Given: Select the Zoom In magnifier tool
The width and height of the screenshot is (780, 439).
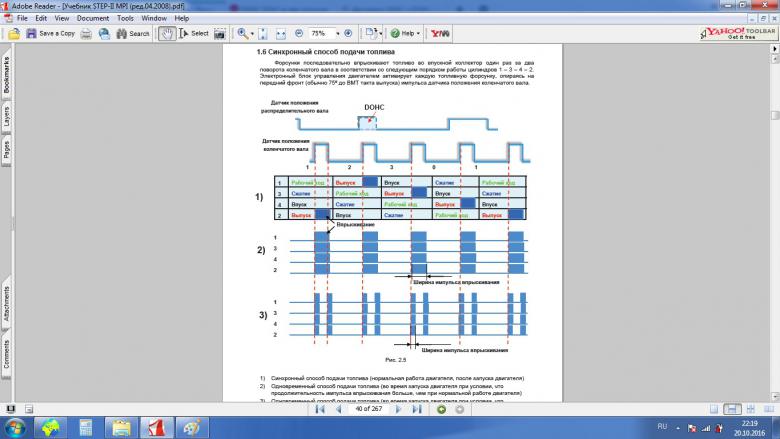Looking at the screenshot, I should tap(242, 33).
